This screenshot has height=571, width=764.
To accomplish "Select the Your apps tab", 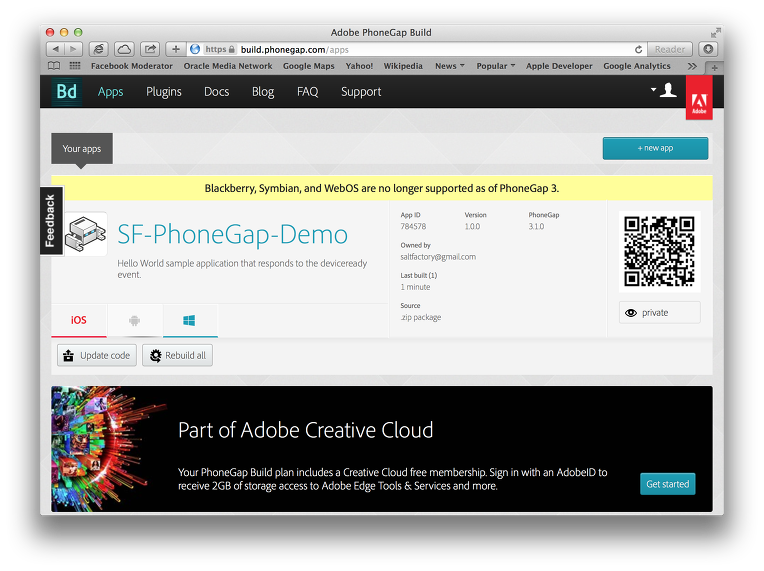I will [x=82, y=149].
